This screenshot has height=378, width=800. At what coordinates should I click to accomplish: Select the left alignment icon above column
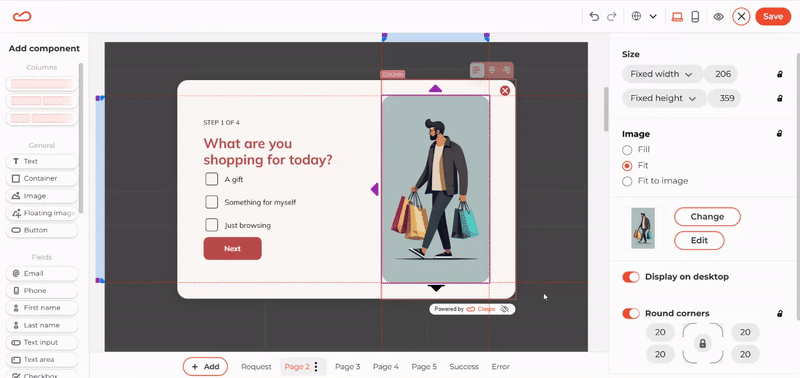pos(477,70)
